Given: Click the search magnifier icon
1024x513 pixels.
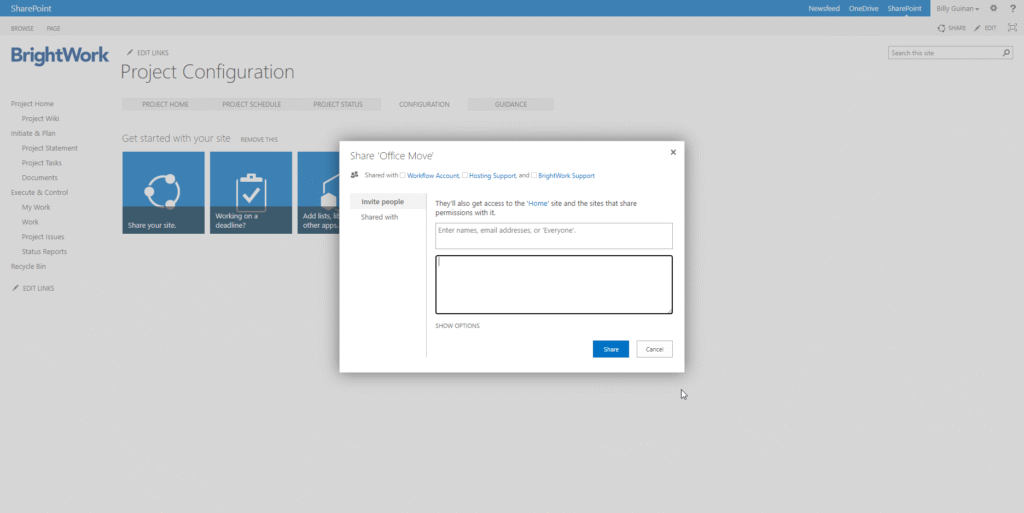Looking at the screenshot, I should pos(1006,53).
